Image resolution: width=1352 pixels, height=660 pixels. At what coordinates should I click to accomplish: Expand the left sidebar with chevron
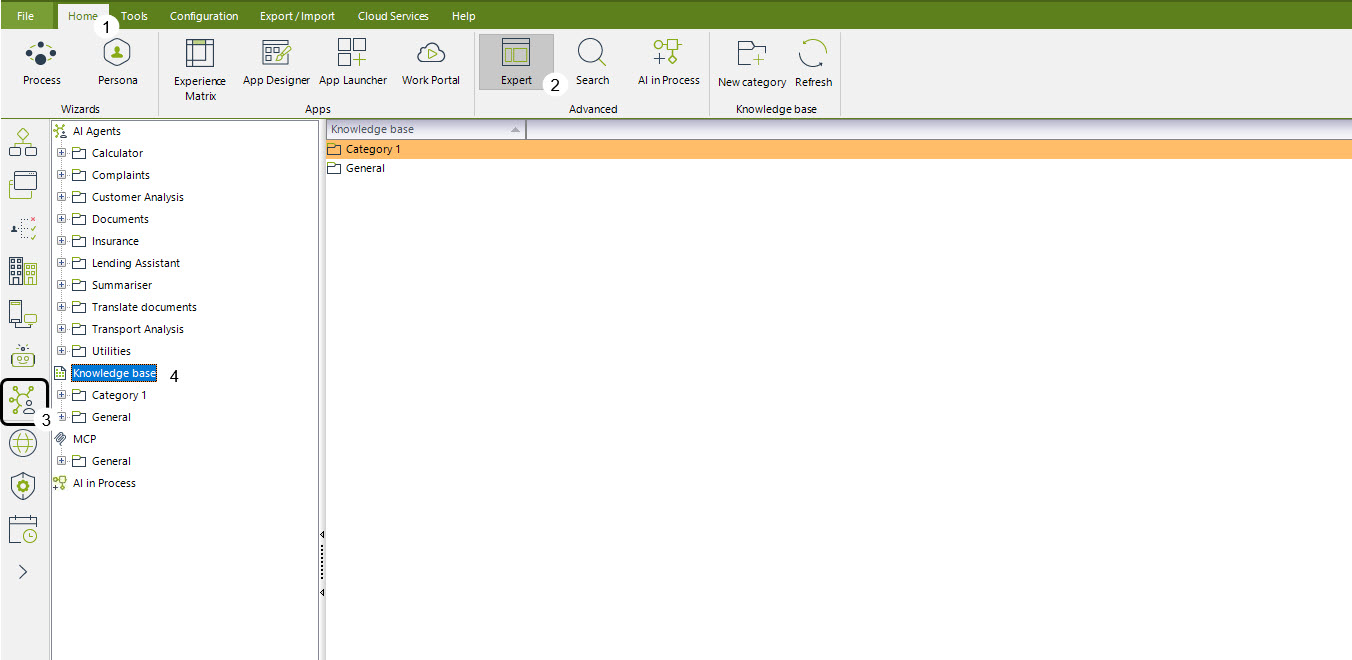23,572
